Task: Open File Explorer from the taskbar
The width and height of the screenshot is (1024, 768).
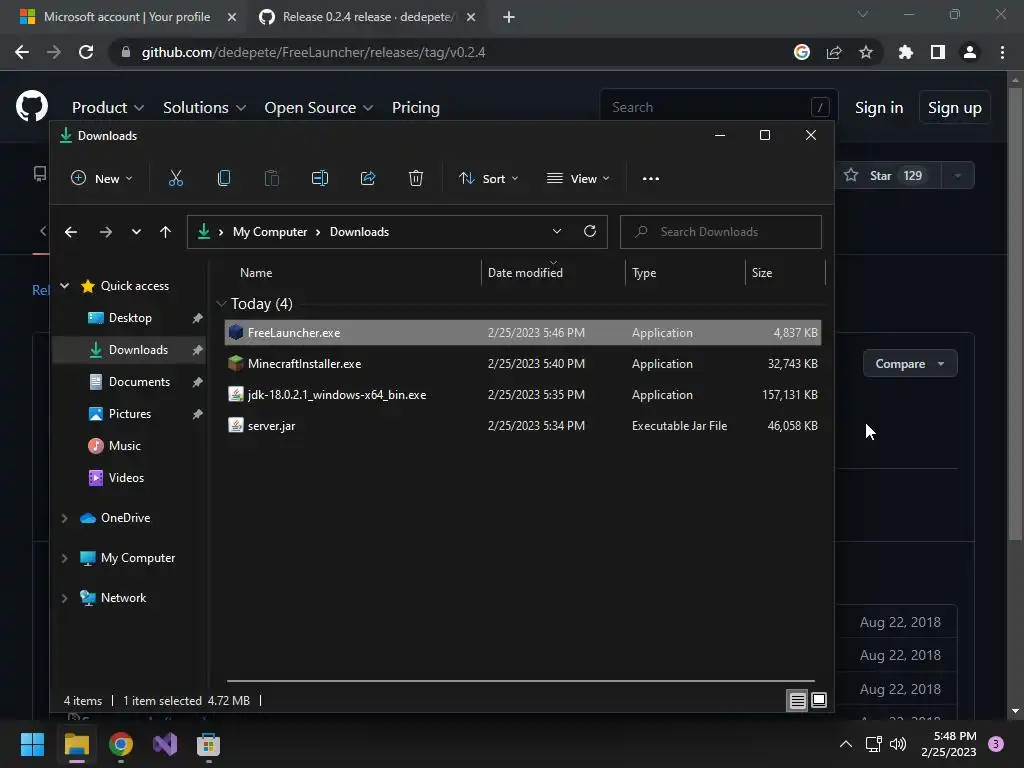Action: pos(76,744)
